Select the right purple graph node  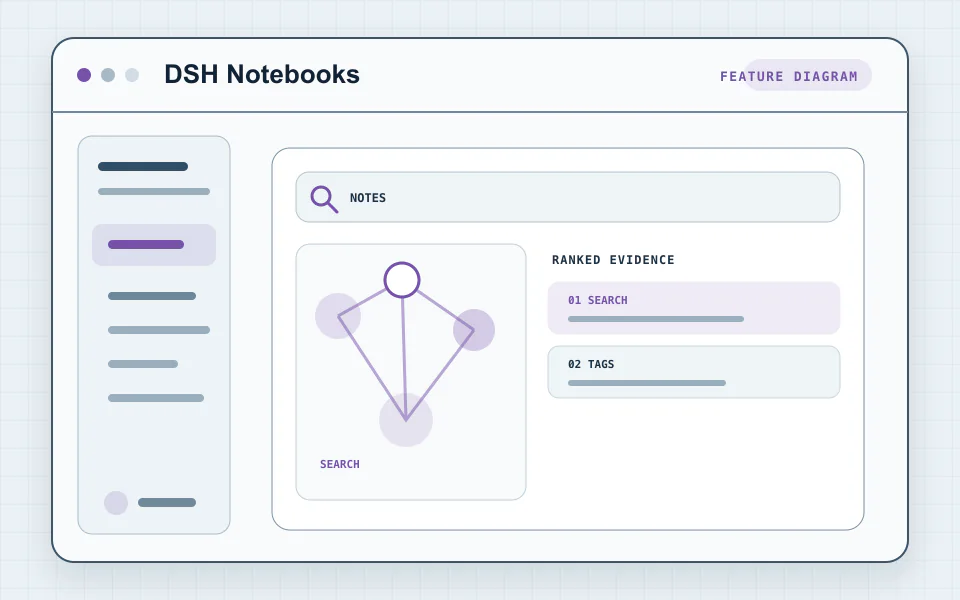pyautogui.click(x=474, y=330)
